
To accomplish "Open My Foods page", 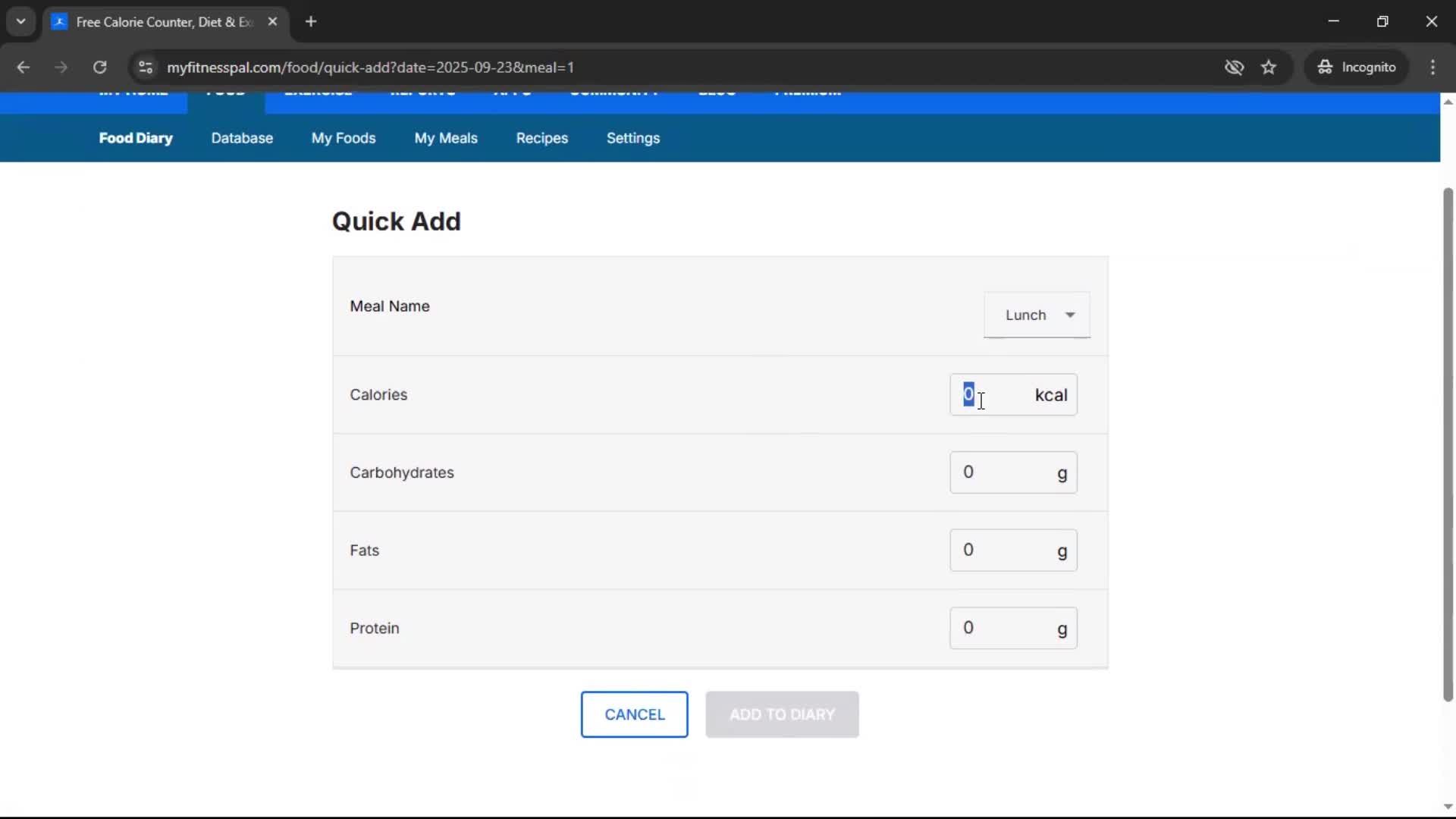I will [x=344, y=138].
